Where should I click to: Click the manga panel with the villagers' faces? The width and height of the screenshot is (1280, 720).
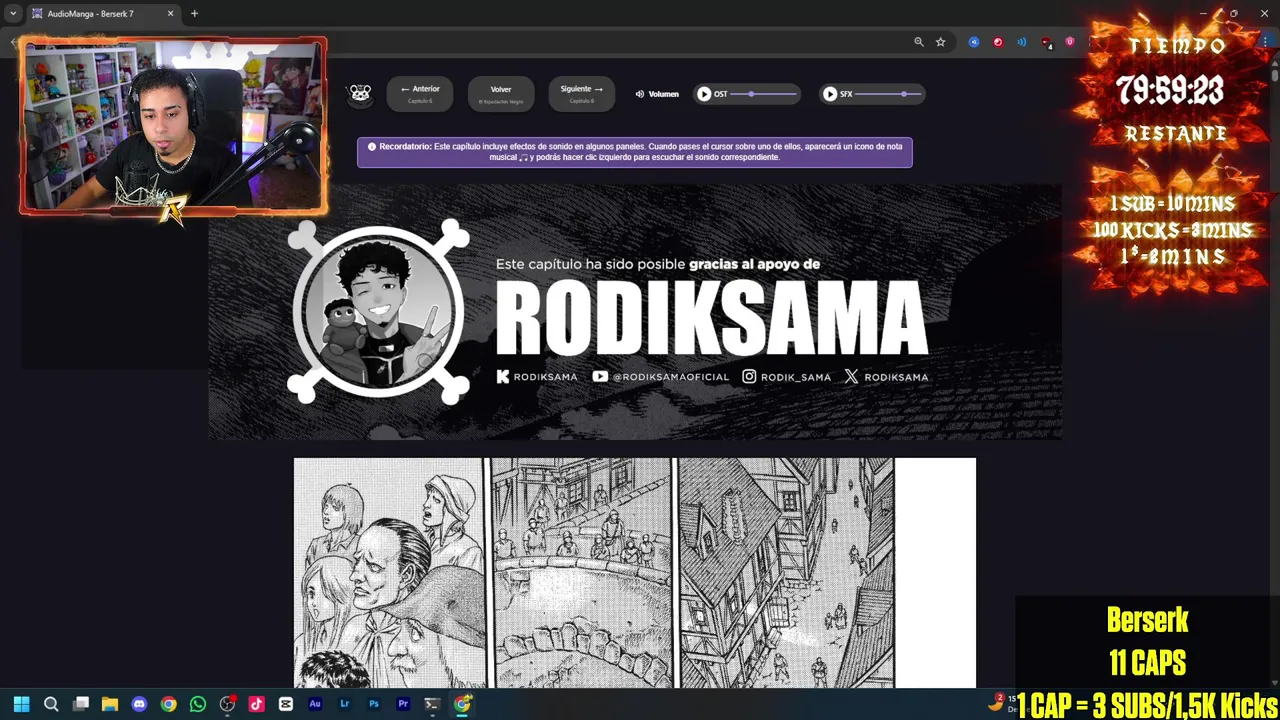click(x=388, y=573)
